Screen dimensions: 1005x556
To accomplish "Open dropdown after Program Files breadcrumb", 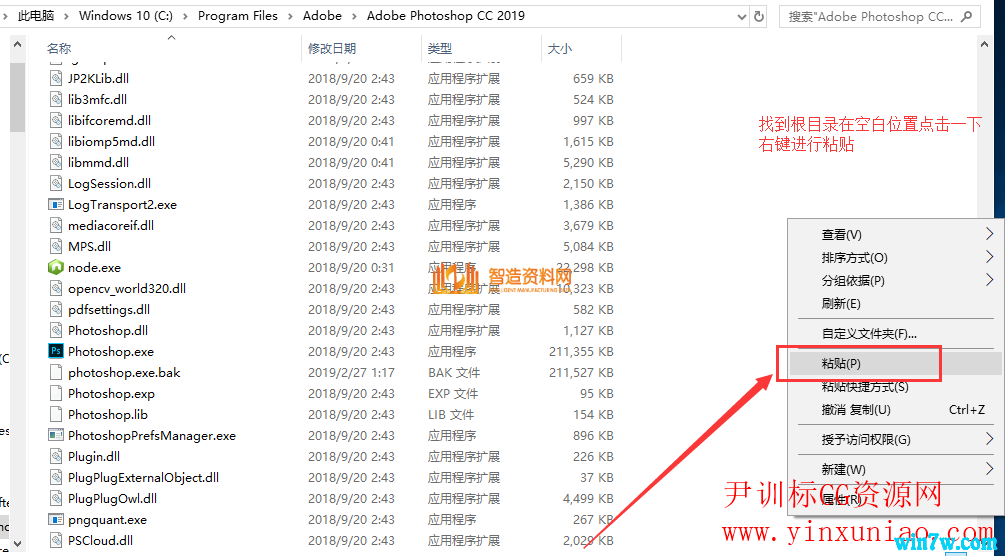I will pos(290,16).
